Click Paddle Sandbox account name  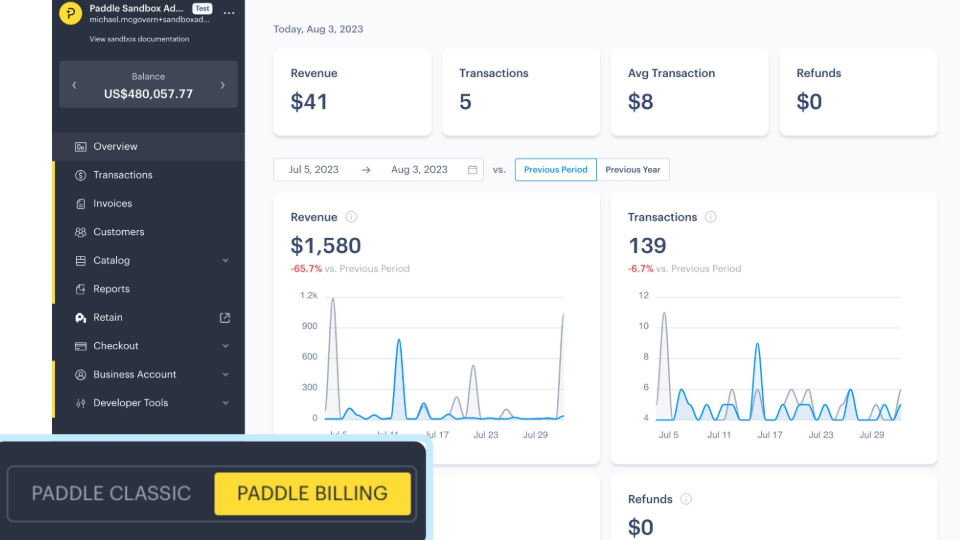point(136,9)
